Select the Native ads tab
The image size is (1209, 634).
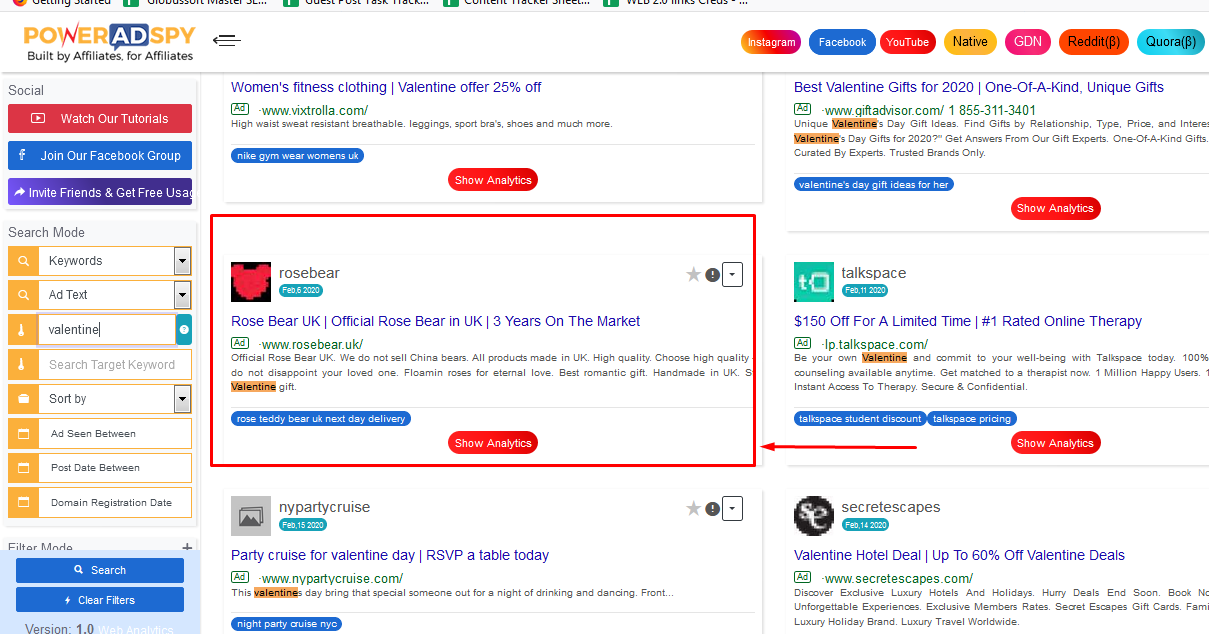coord(970,42)
